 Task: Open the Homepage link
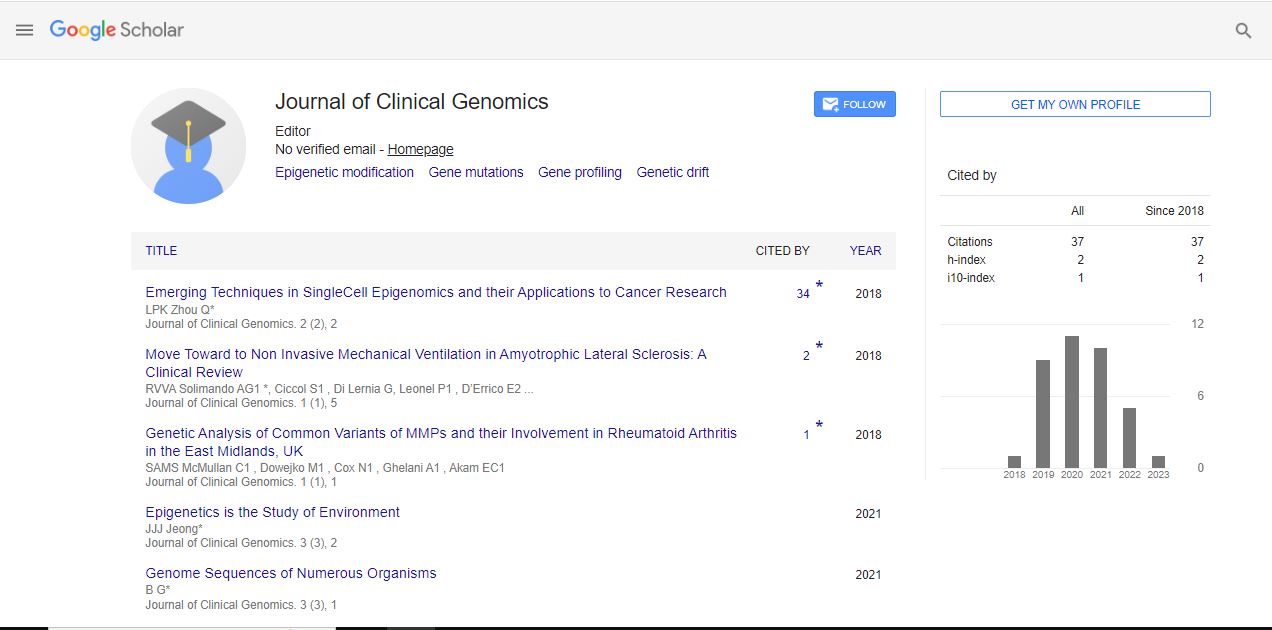(420, 149)
